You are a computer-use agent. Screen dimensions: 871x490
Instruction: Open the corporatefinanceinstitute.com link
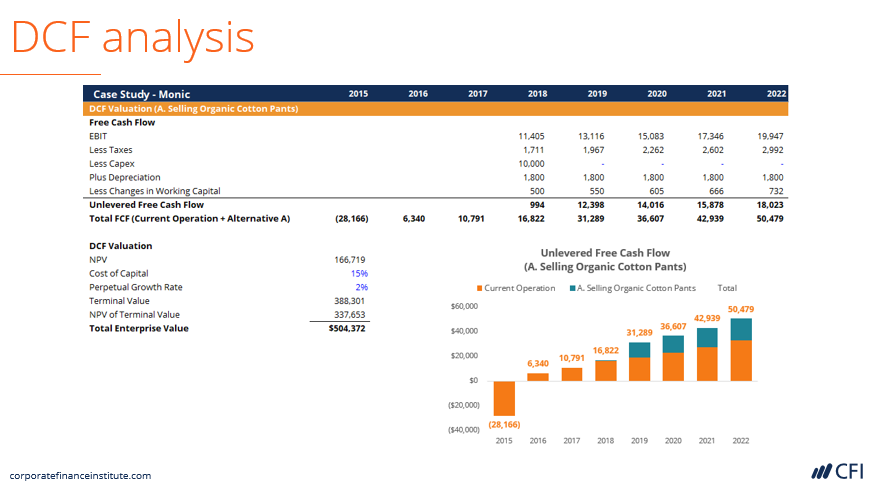pos(80,476)
